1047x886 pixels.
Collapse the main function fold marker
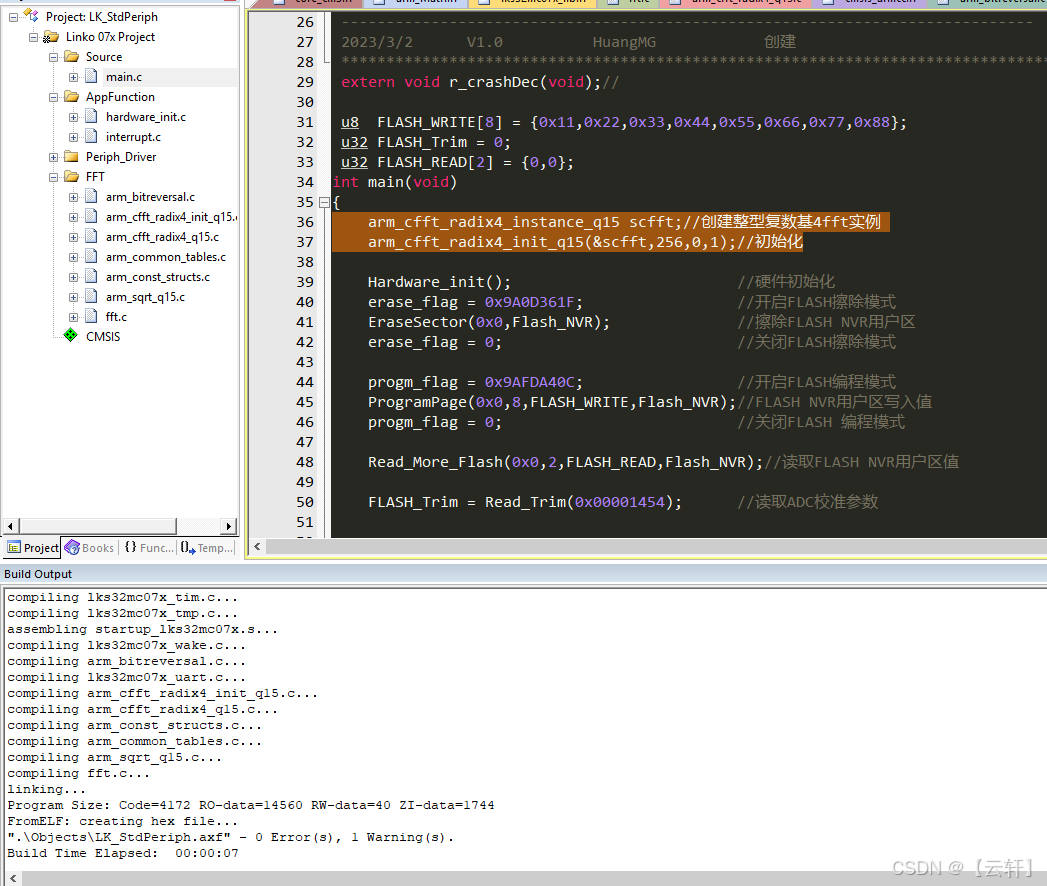(324, 202)
